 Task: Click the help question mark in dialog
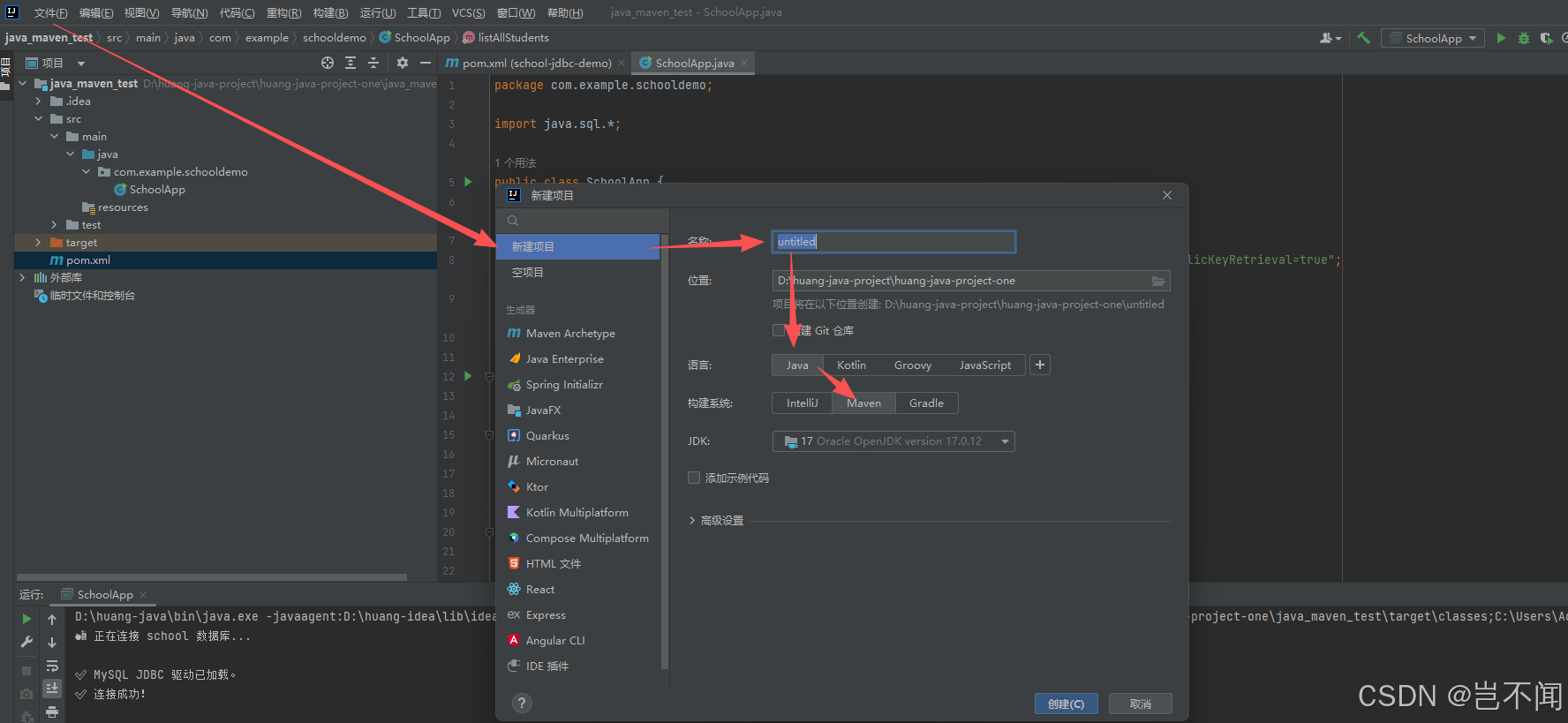522,703
